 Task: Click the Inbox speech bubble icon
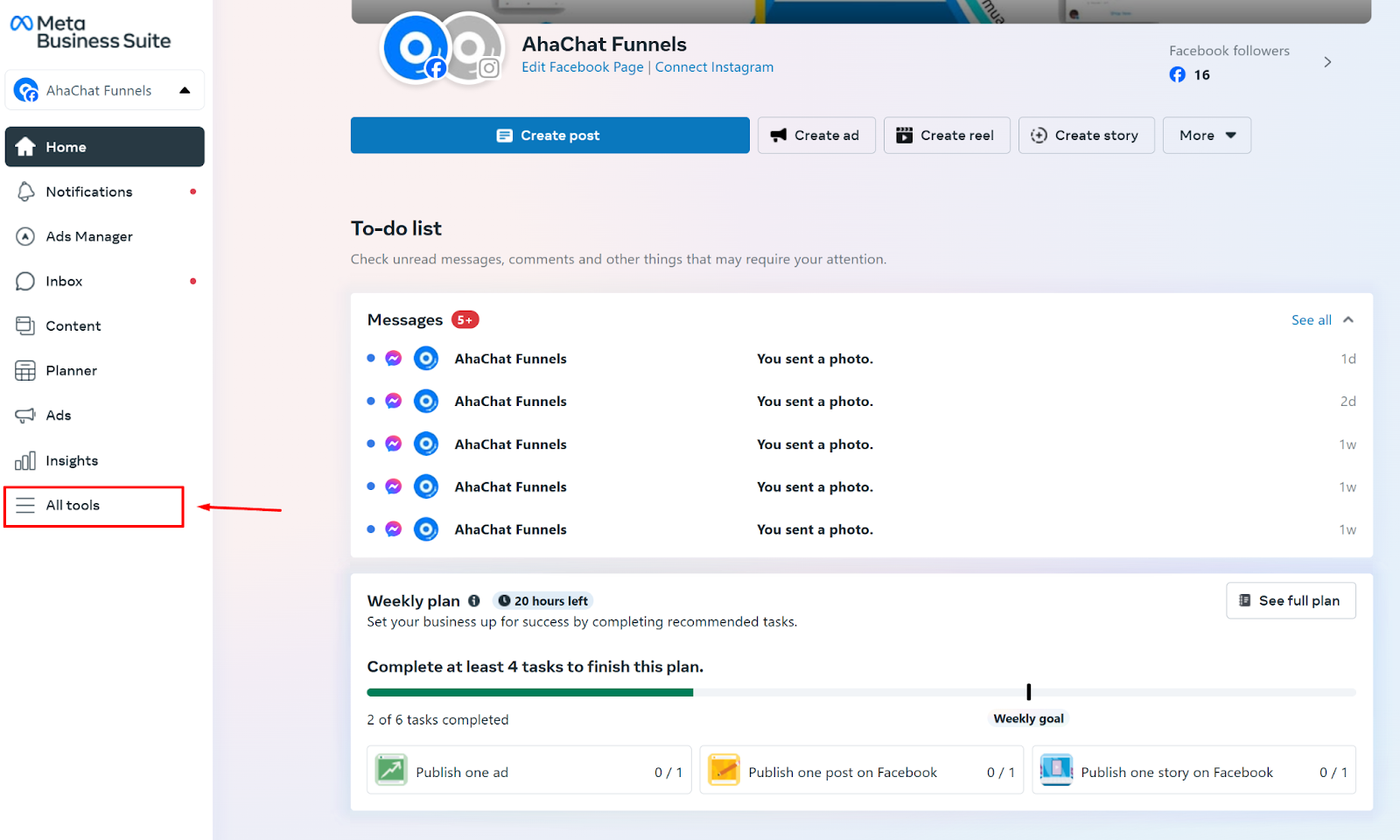tap(25, 281)
